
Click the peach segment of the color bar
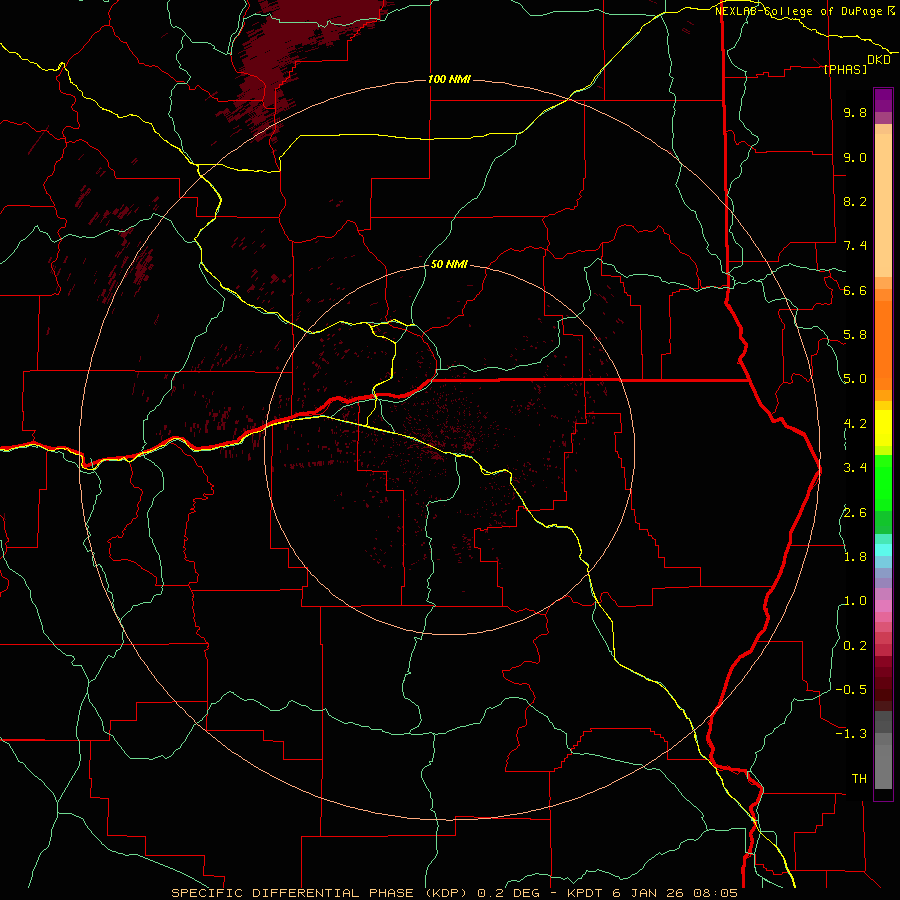pyautogui.click(x=883, y=205)
